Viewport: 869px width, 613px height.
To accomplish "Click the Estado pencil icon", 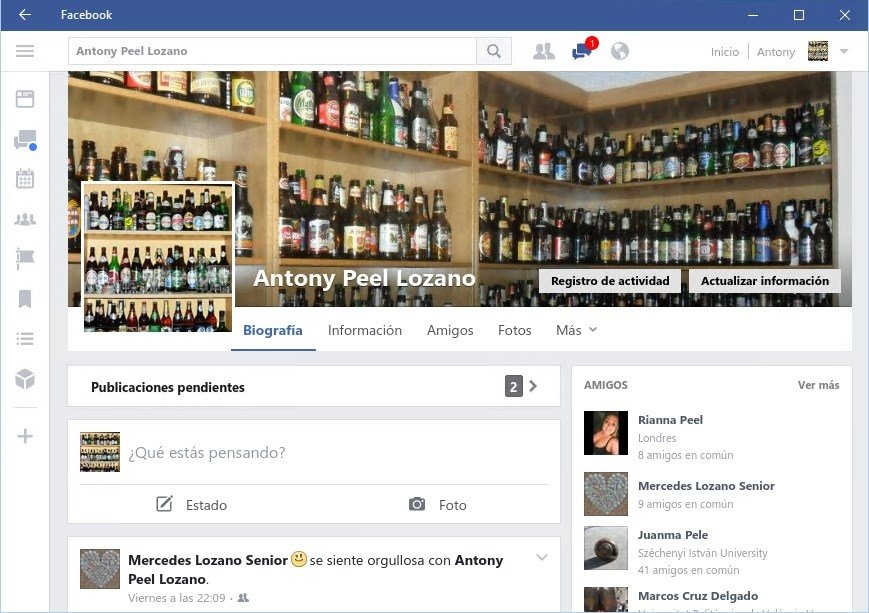I will (x=165, y=504).
